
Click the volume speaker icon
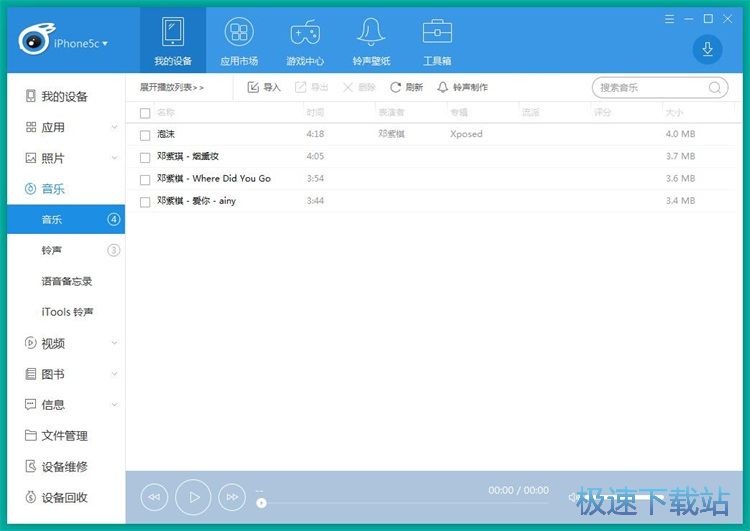[573, 498]
